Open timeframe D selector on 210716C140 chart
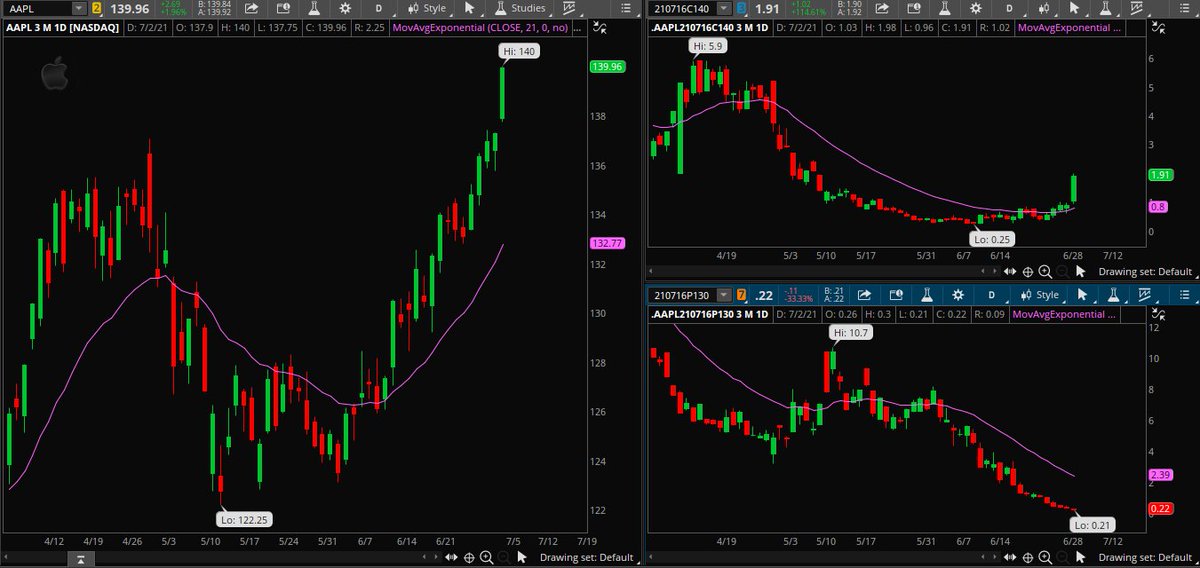Image resolution: width=1200 pixels, height=568 pixels. pos(1010,8)
